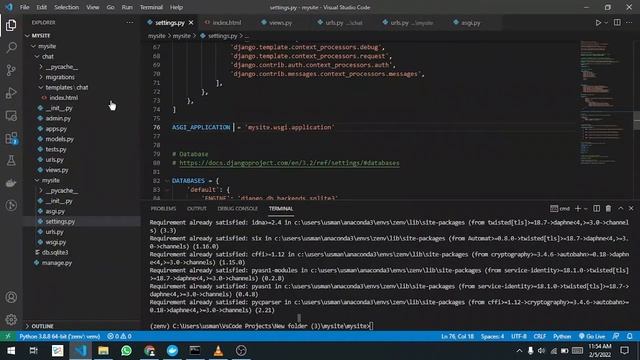Open the File menu
Viewport: 640px width, 360px height.
[24, 7]
